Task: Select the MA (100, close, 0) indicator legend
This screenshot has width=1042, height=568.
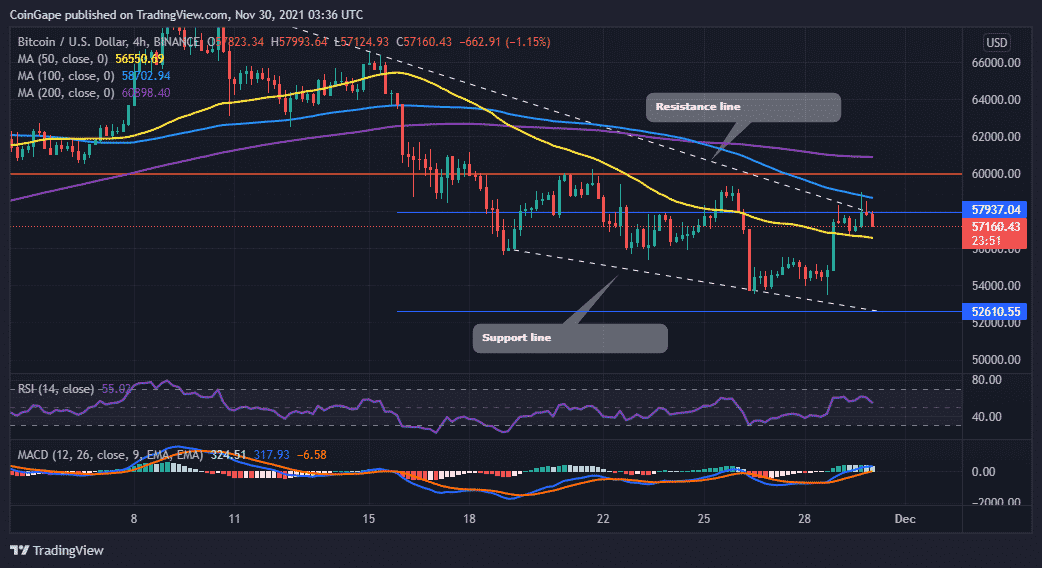Action: tap(68, 76)
